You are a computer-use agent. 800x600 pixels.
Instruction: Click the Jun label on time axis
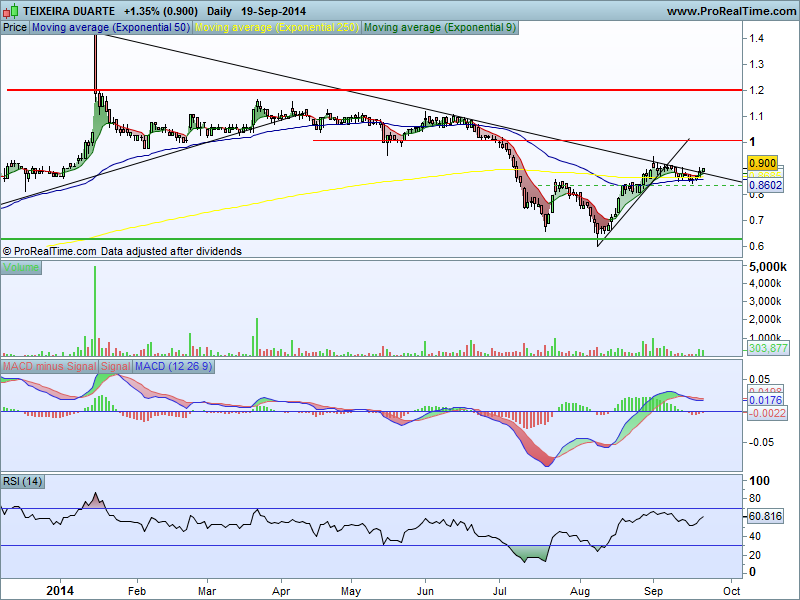pos(425,591)
